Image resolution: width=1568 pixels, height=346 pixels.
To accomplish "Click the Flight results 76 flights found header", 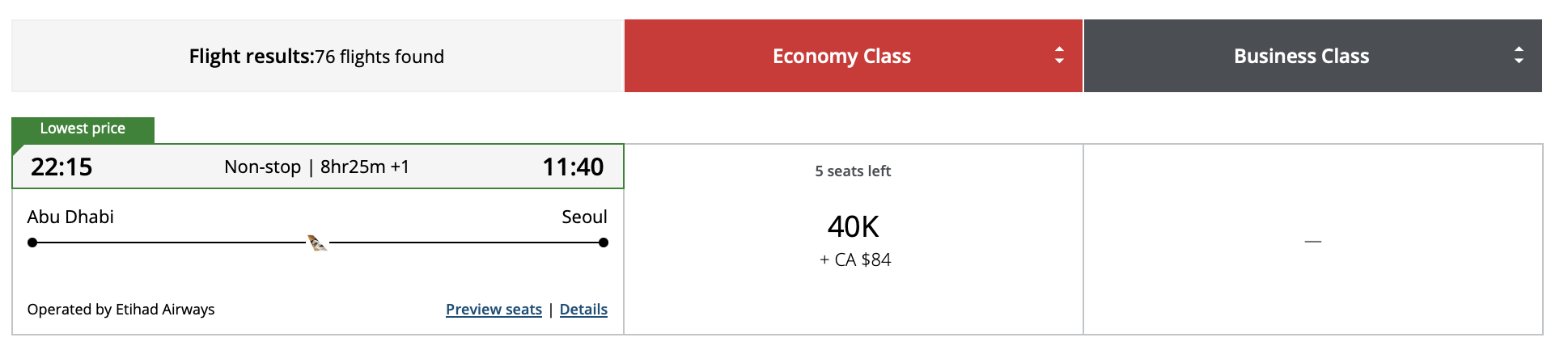I will [316, 56].
